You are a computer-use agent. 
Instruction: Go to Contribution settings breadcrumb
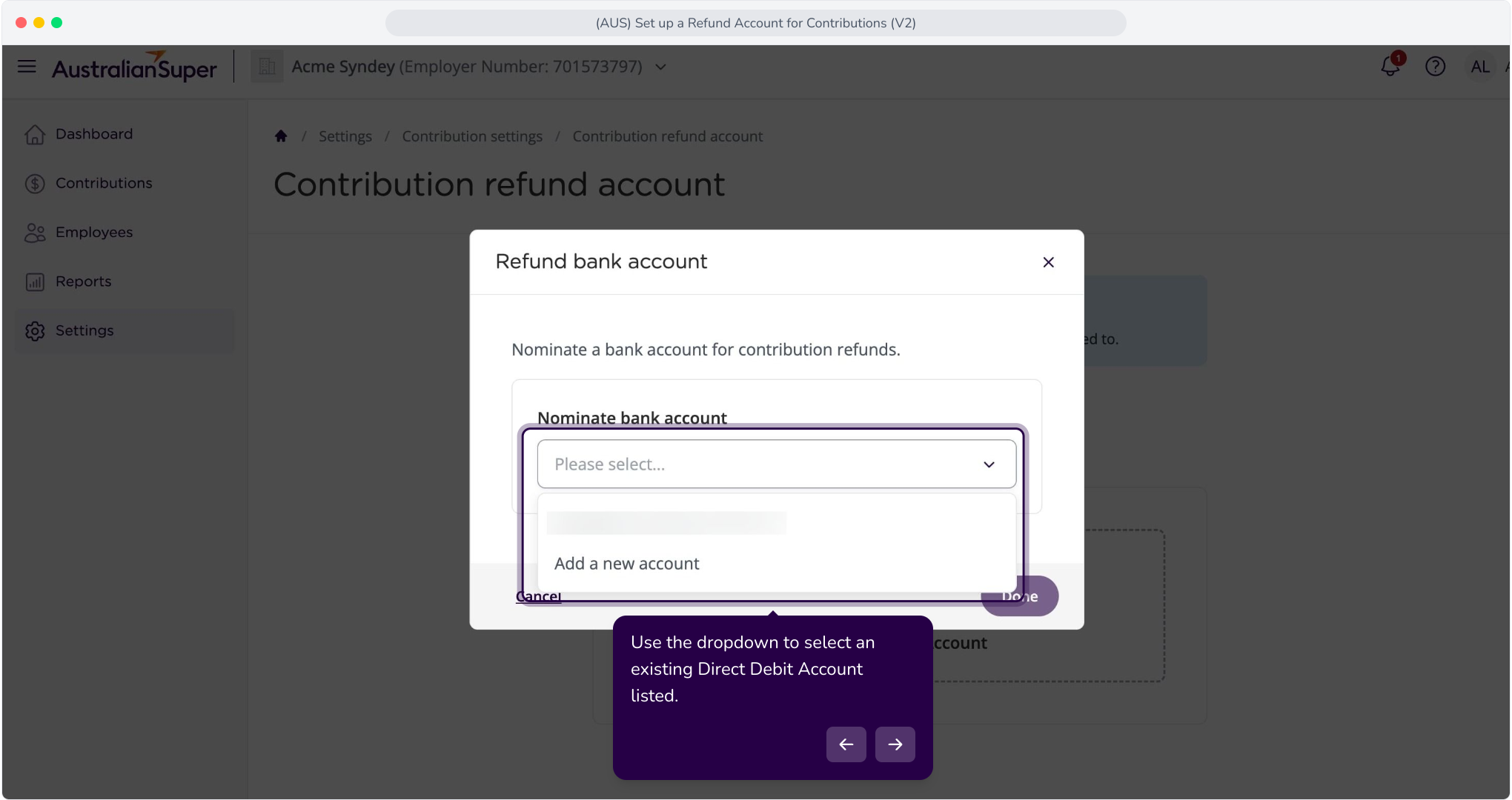point(472,136)
